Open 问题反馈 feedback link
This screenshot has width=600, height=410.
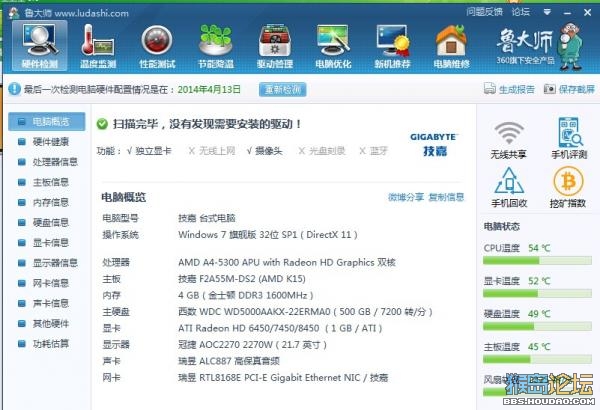[x=484, y=12]
